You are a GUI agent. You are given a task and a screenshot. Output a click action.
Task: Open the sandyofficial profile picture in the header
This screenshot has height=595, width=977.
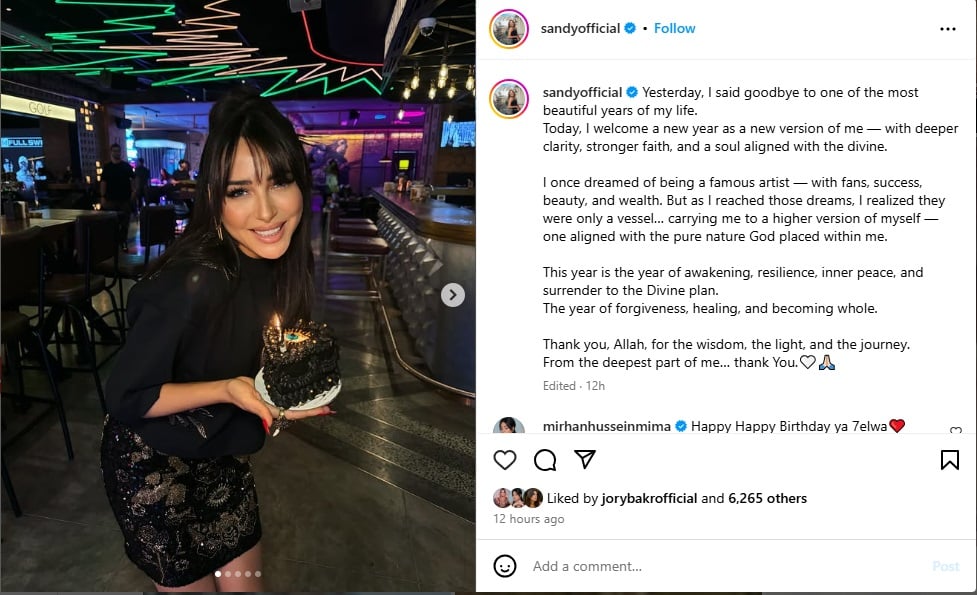click(x=509, y=29)
